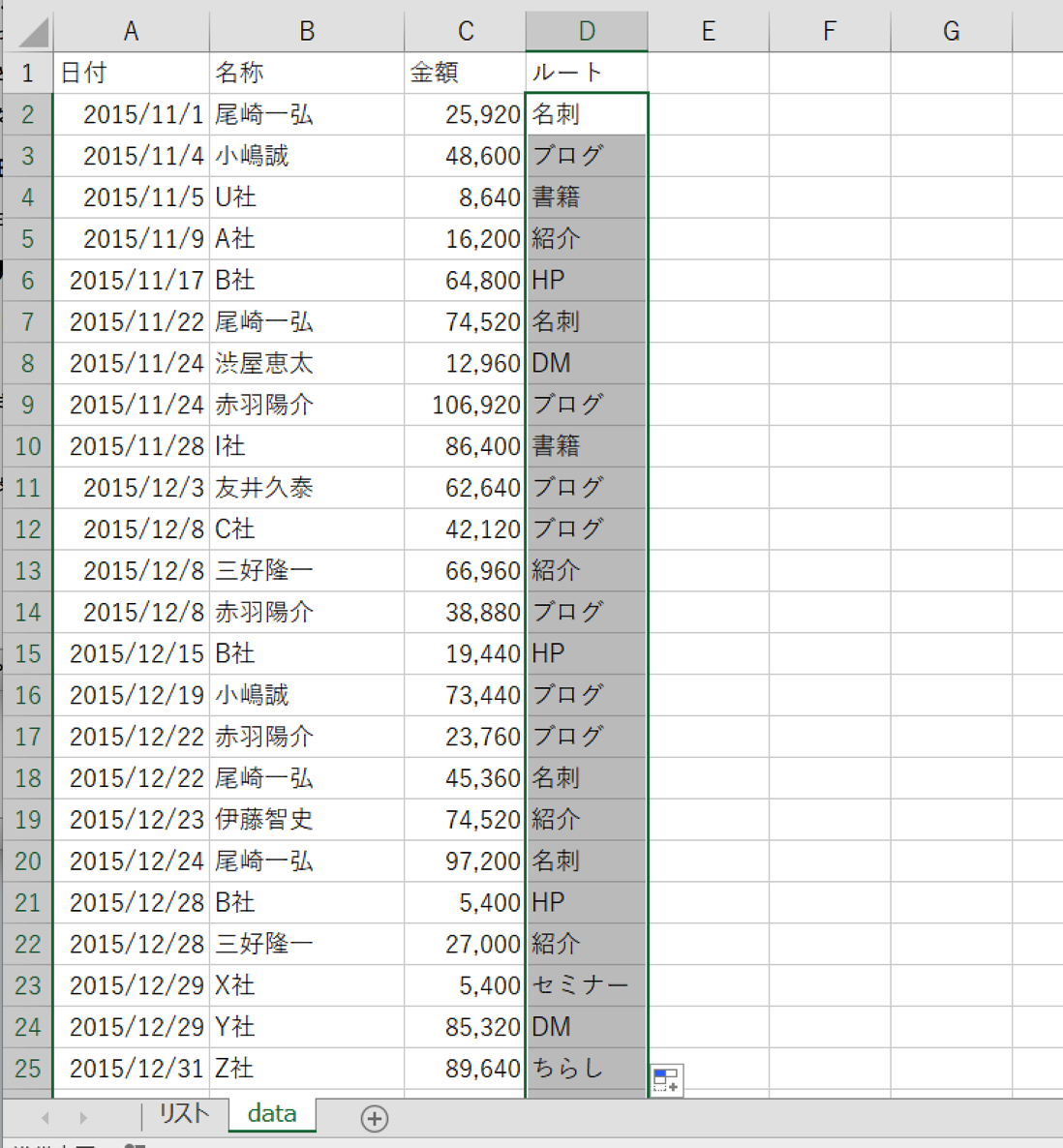The width and height of the screenshot is (1063, 1148).
Task: Select row 25 header
Action: tap(28, 1069)
